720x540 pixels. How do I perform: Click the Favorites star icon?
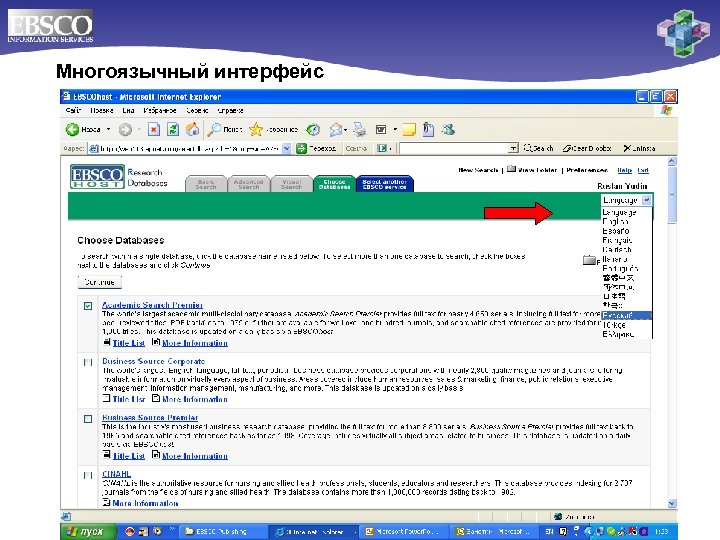(x=256, y=130)
